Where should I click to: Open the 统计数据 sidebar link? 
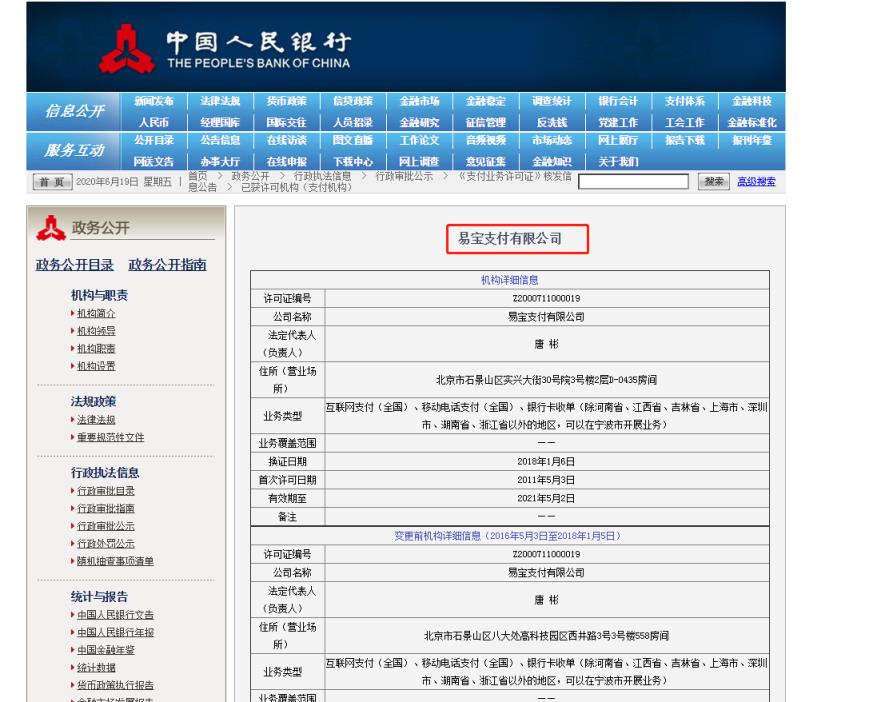pyautogui.click(x=96, y=667)
